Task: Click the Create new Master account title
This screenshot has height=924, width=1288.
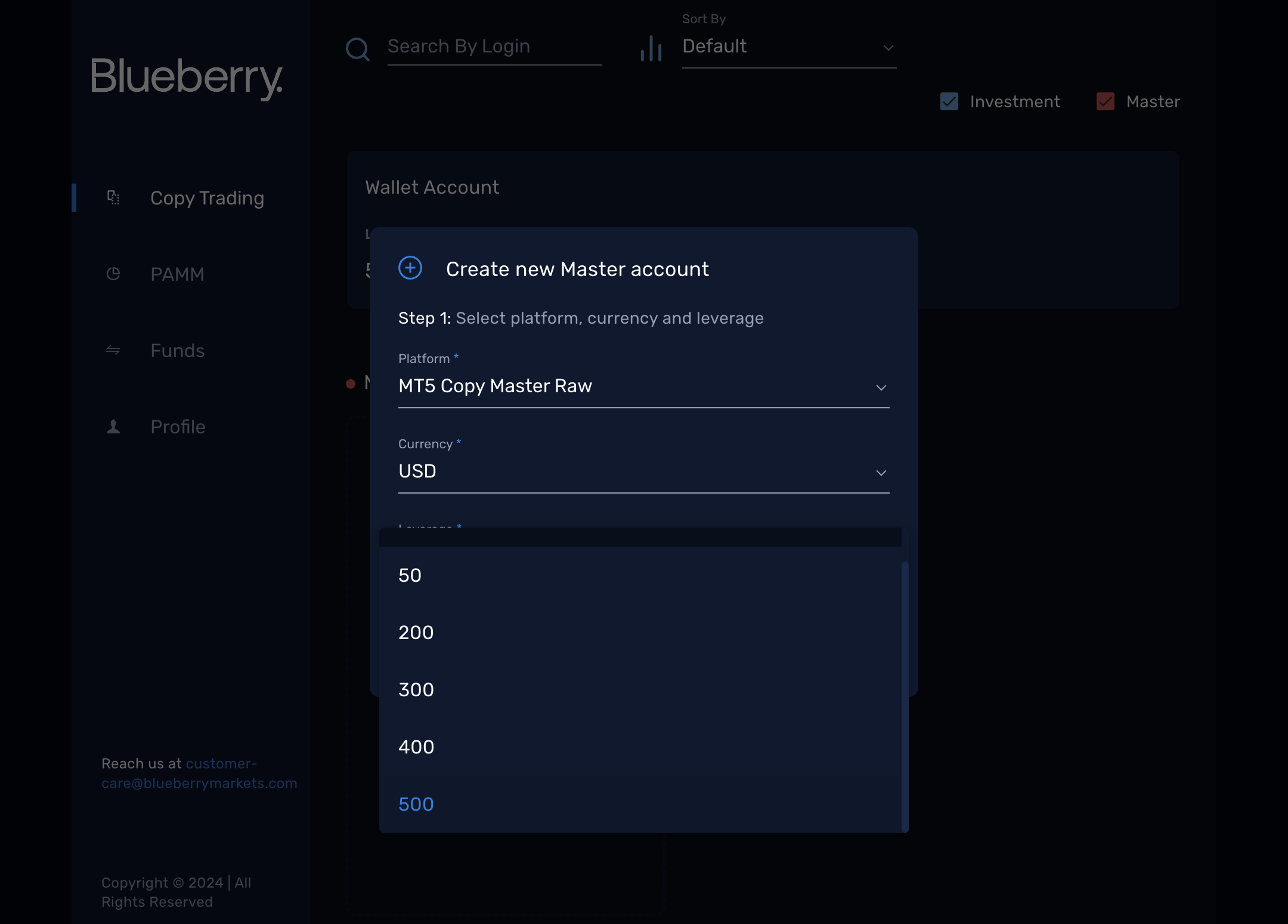Action: (577, 269)
